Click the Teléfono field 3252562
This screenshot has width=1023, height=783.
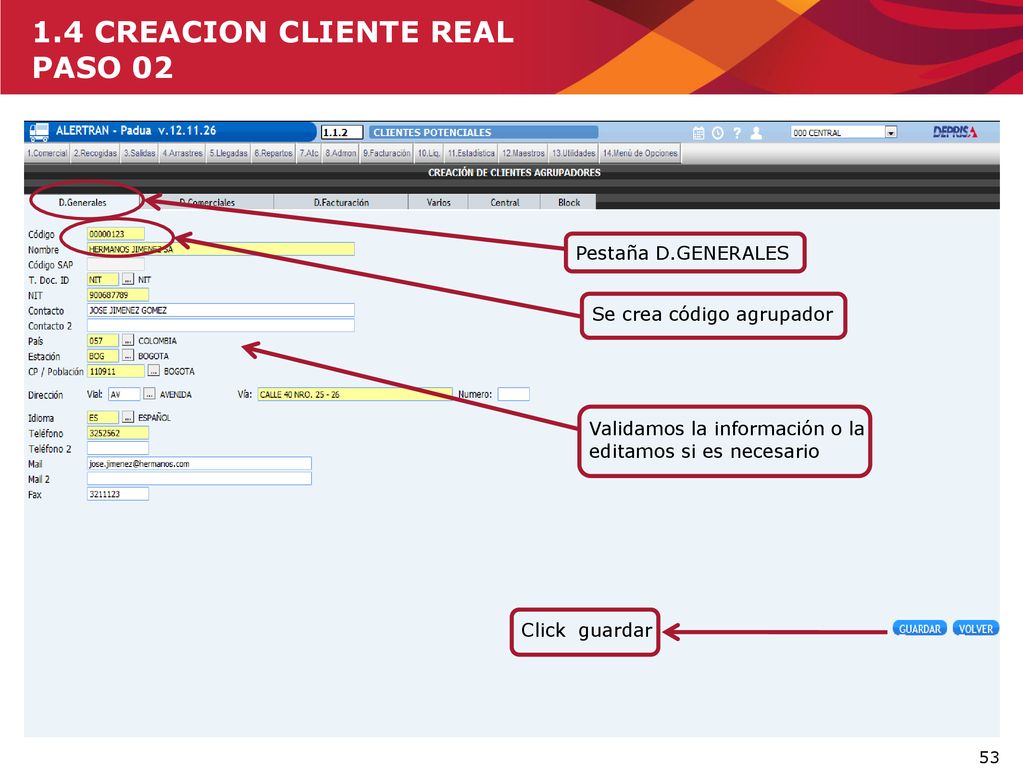117,433
